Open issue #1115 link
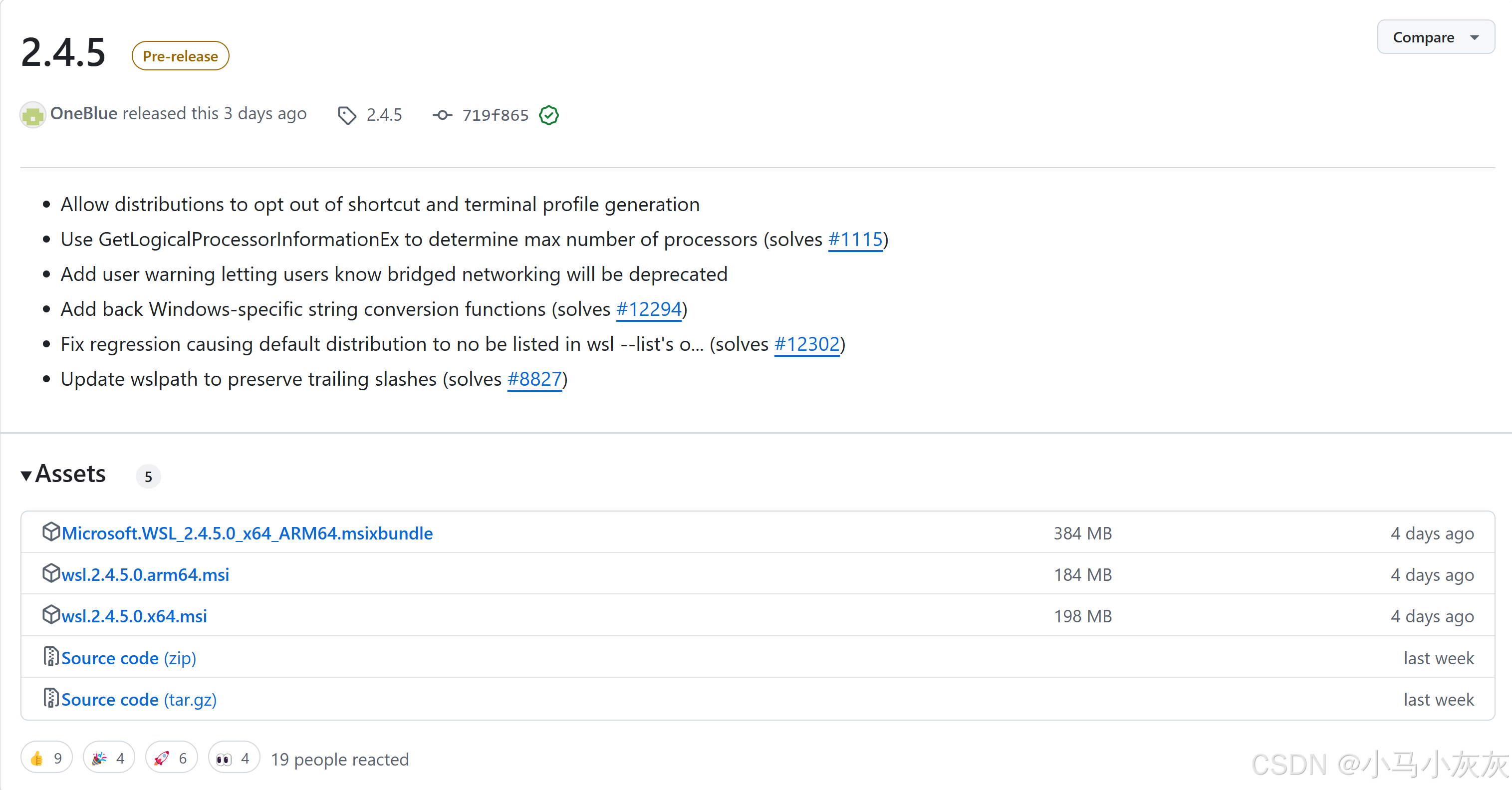This screenshot has height=790, width=1512. click(x=855, y=240)
